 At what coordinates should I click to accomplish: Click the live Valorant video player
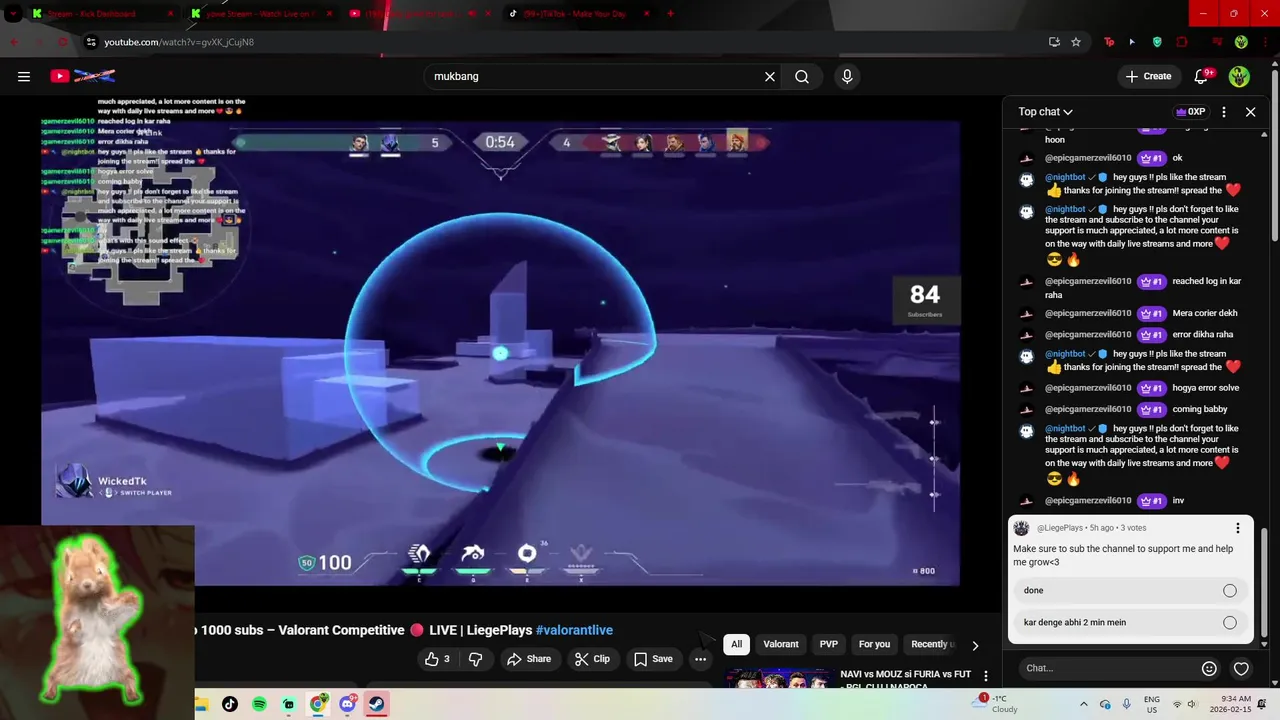coord(500,353)
